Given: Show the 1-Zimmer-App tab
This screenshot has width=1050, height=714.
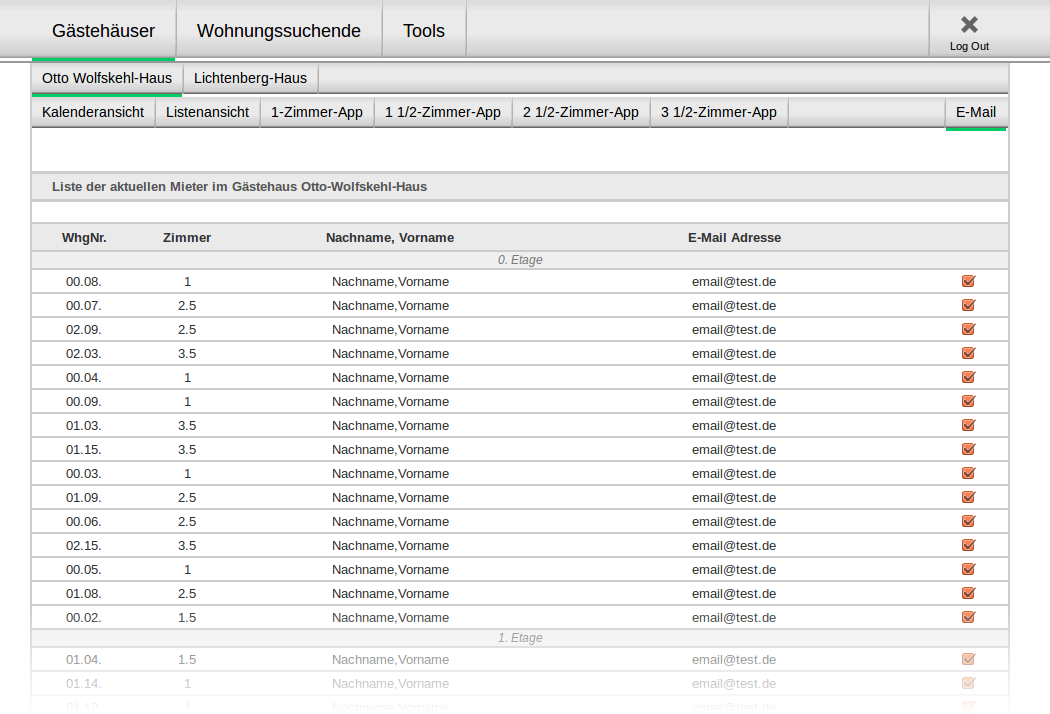Looking at the screenshot, I should tap(317, 112).
